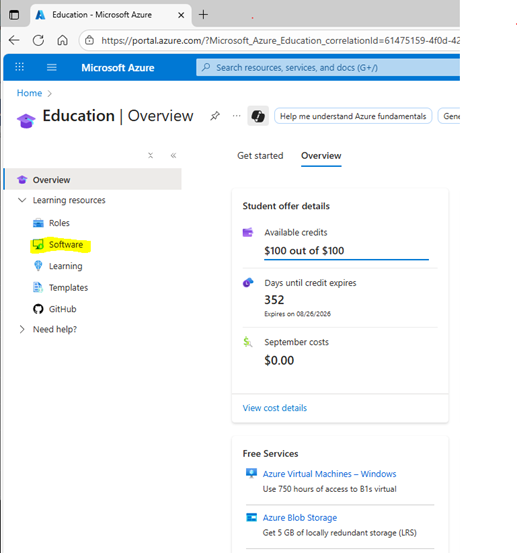Go to browser home page
The height and width of the screenshot is (553, 517).
pos(62,40)
